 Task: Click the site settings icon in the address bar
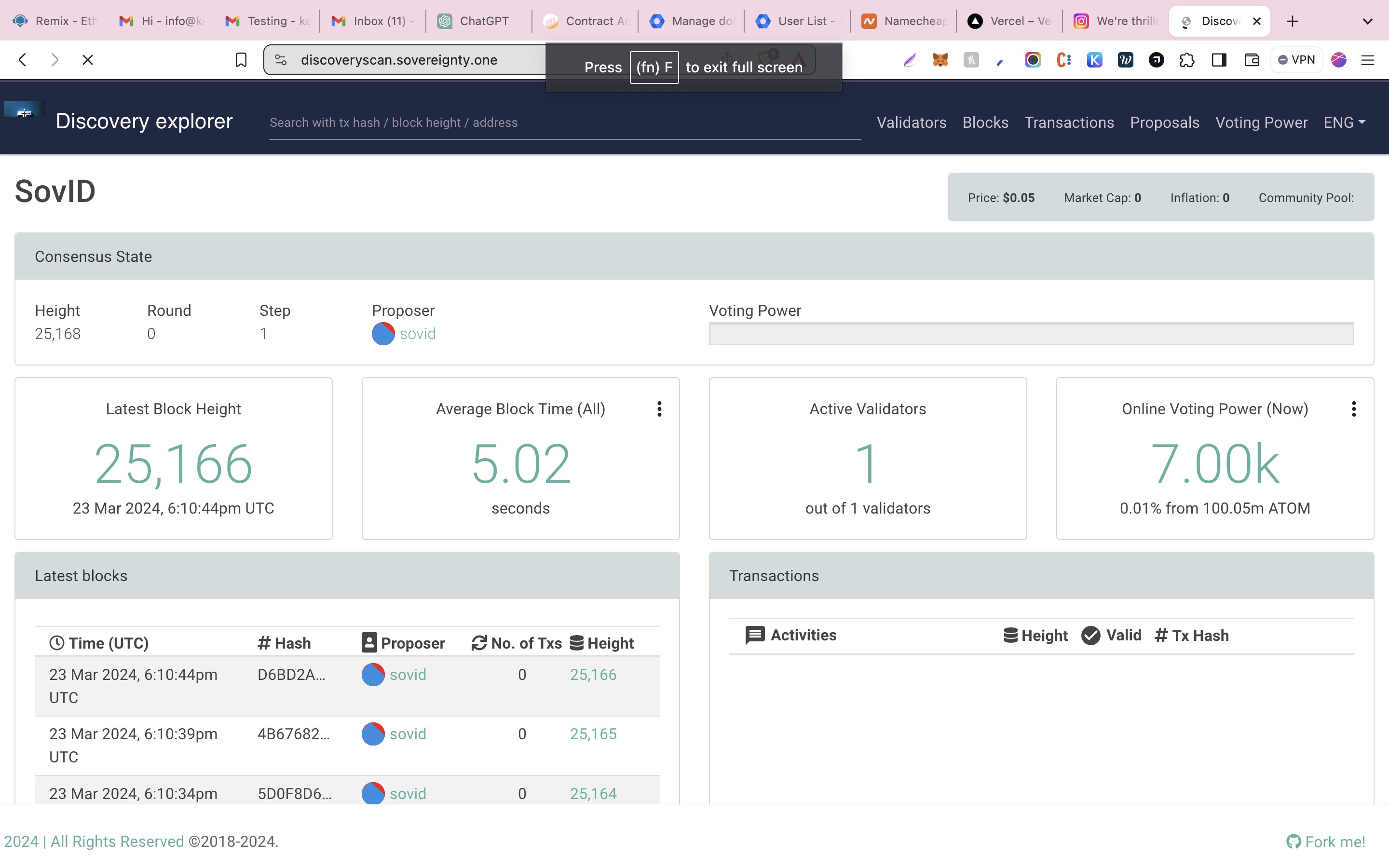pos(281,60)
